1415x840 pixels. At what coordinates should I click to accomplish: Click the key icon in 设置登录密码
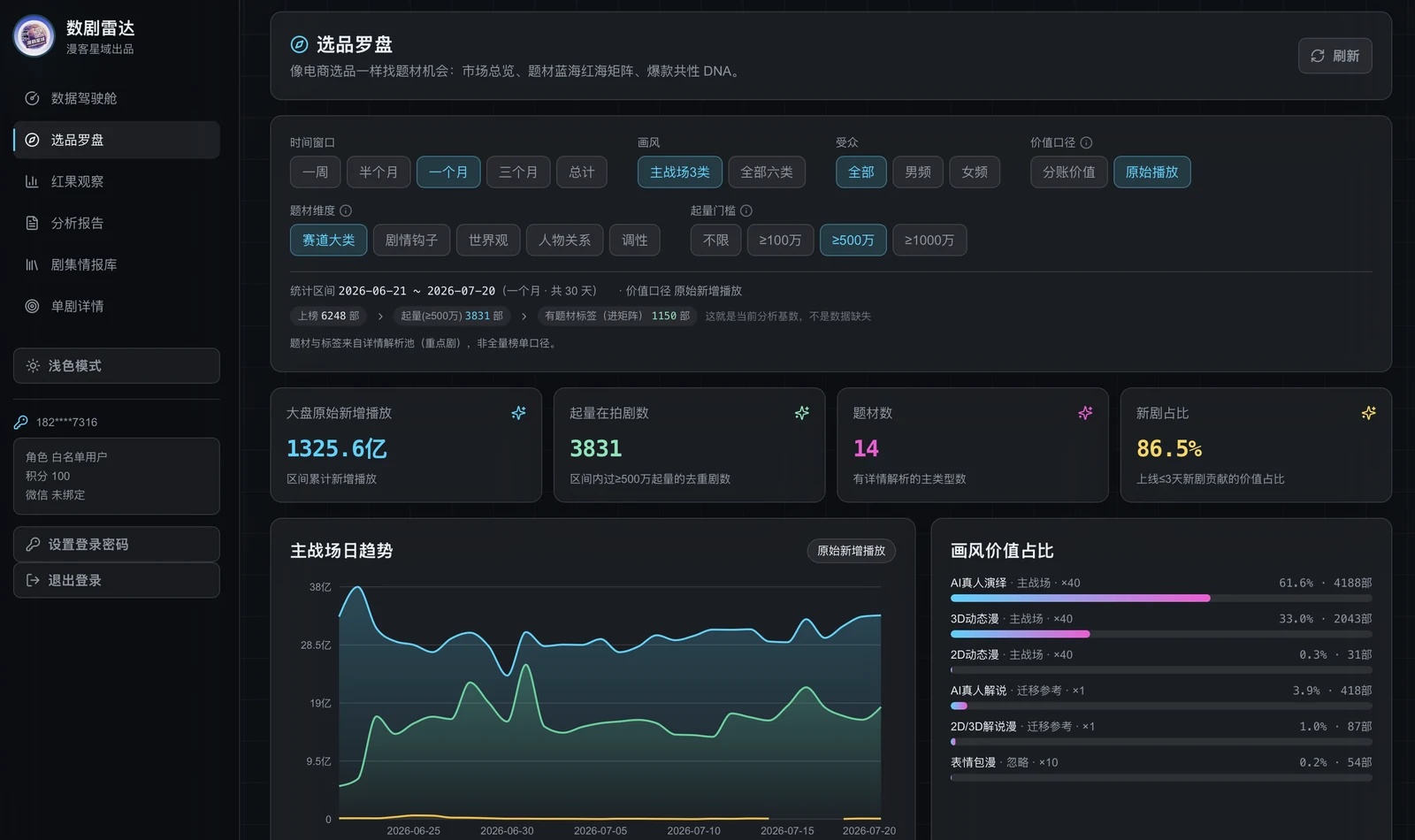pyautogui.click(x=33, y=544)
